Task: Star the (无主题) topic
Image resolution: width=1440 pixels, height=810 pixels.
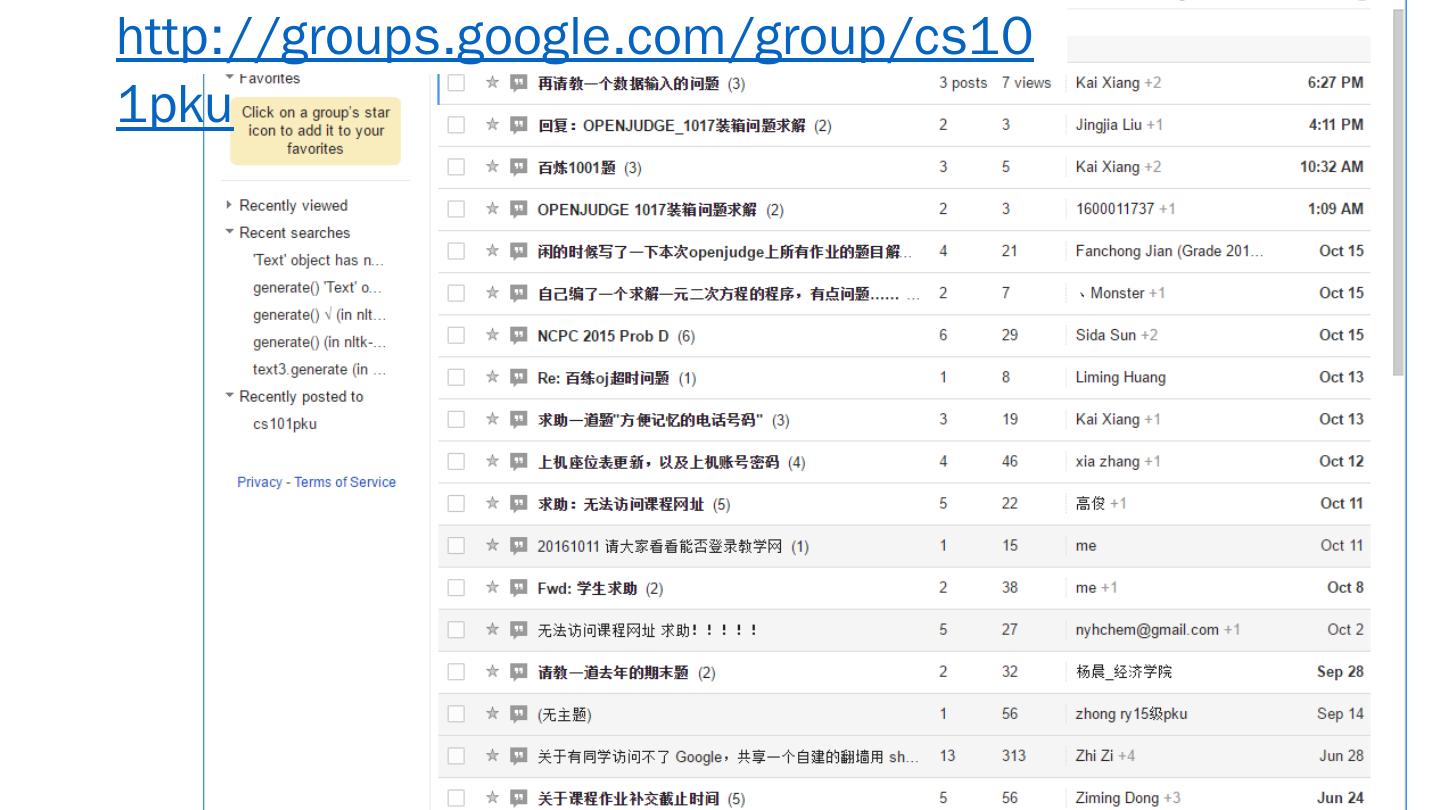Action: point(492,714)
